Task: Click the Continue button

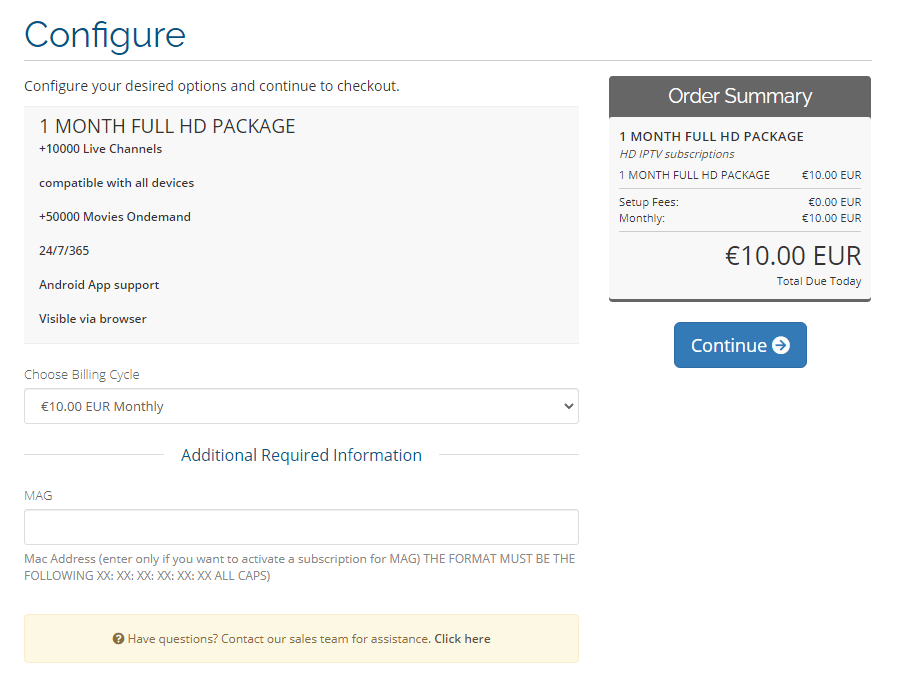Action: (740, 345)
